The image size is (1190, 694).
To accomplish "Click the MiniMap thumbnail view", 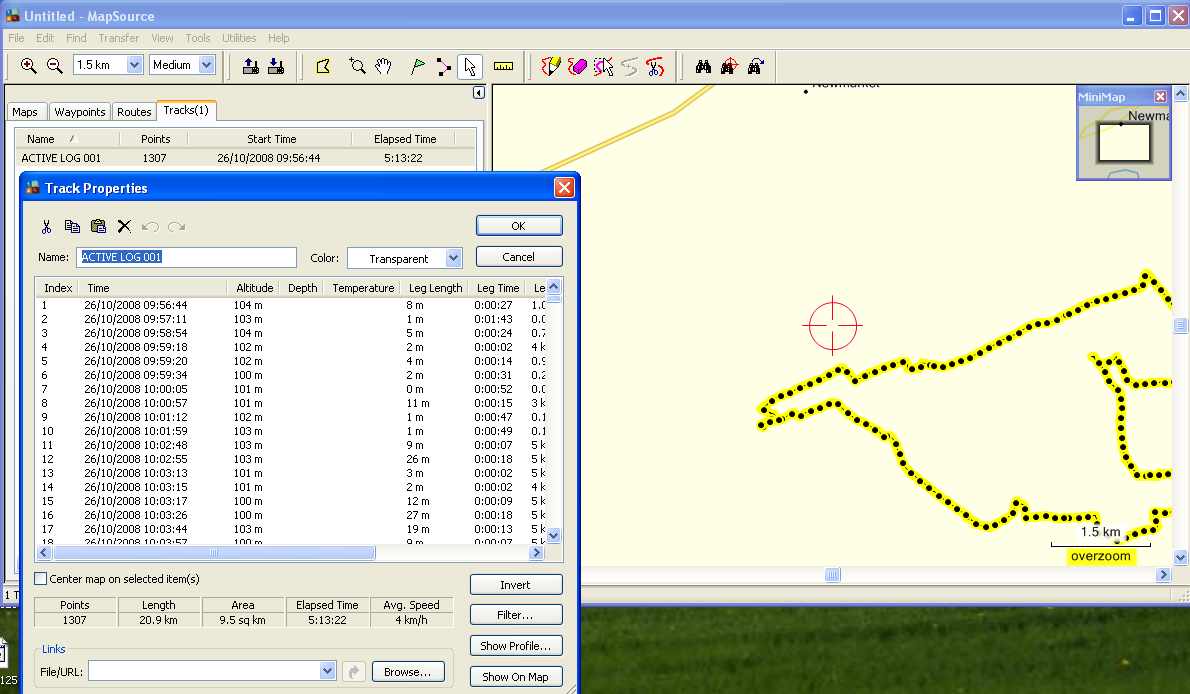I will [x=1123, y=142].
